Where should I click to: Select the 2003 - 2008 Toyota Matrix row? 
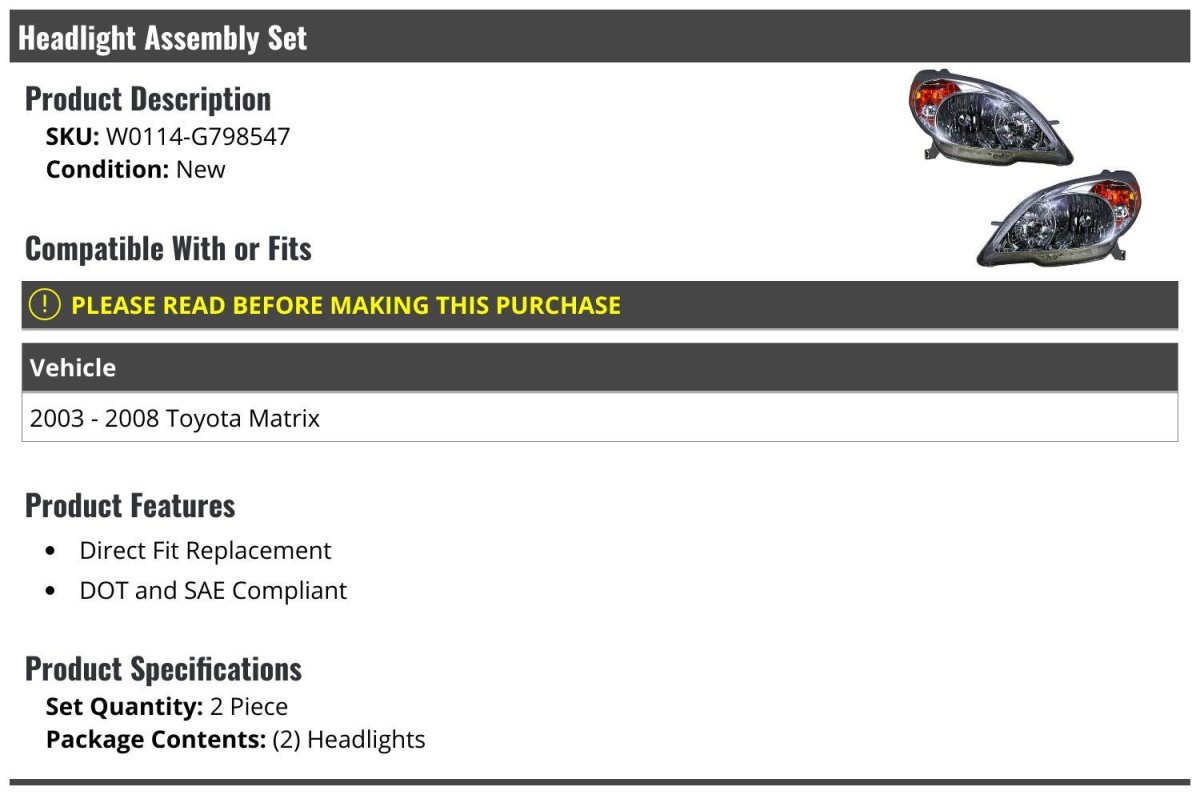coord(175,418)
